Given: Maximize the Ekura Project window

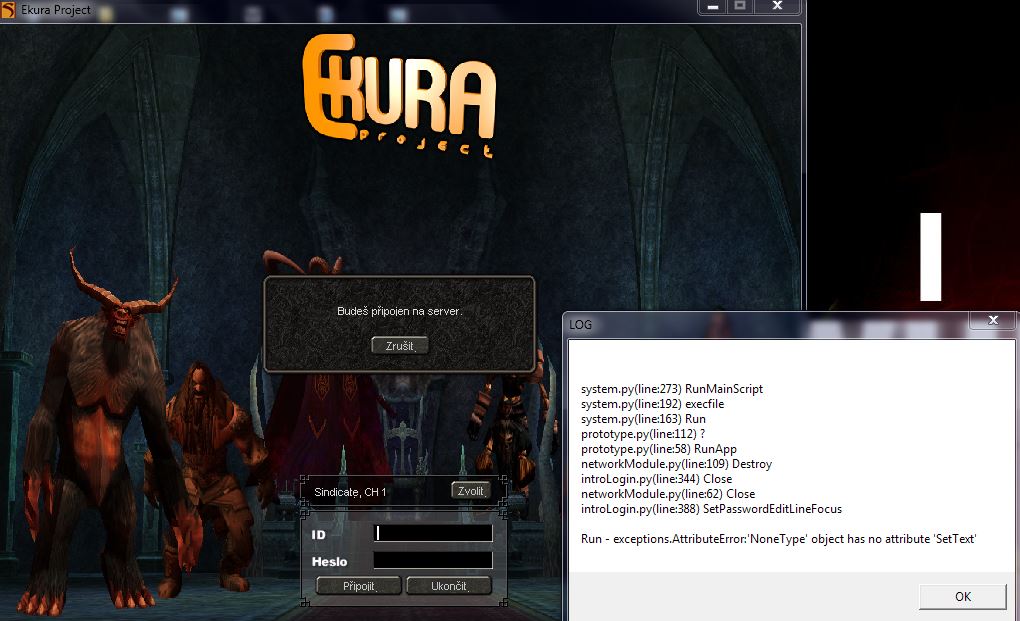Looking at the screenshot, I should coord(740,6).
